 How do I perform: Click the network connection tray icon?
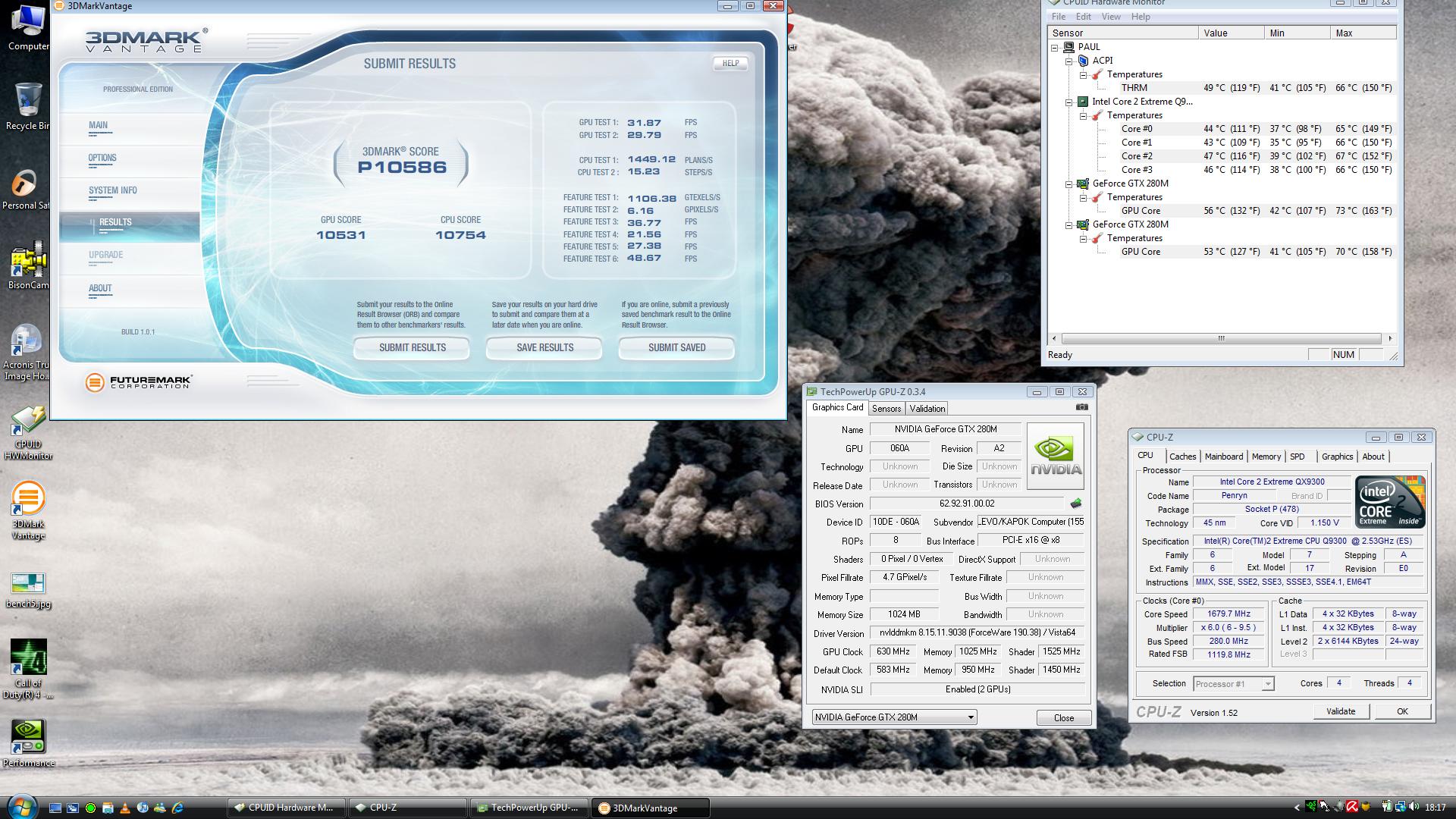tap(1400, 806)
